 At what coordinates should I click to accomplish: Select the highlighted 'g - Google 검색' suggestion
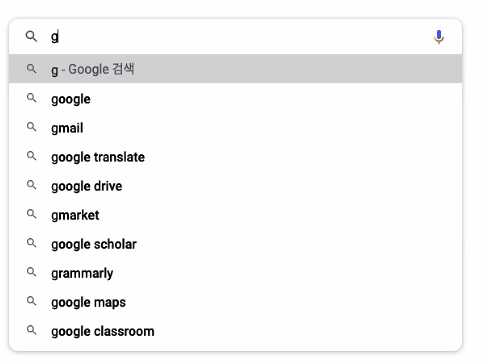[235, 69]
